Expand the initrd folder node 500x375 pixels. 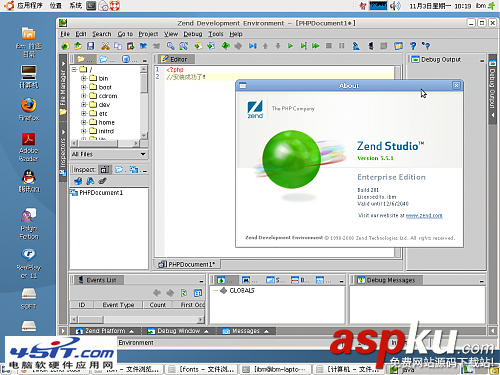point(84,131)
